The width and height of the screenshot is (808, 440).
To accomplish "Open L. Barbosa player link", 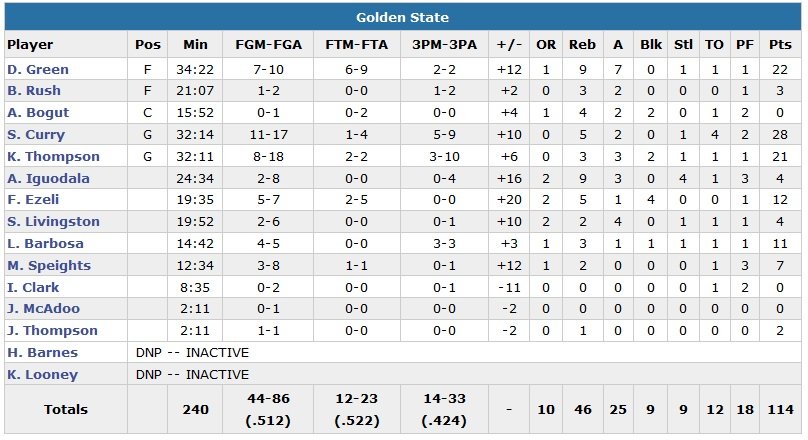I will pos(44,244).
